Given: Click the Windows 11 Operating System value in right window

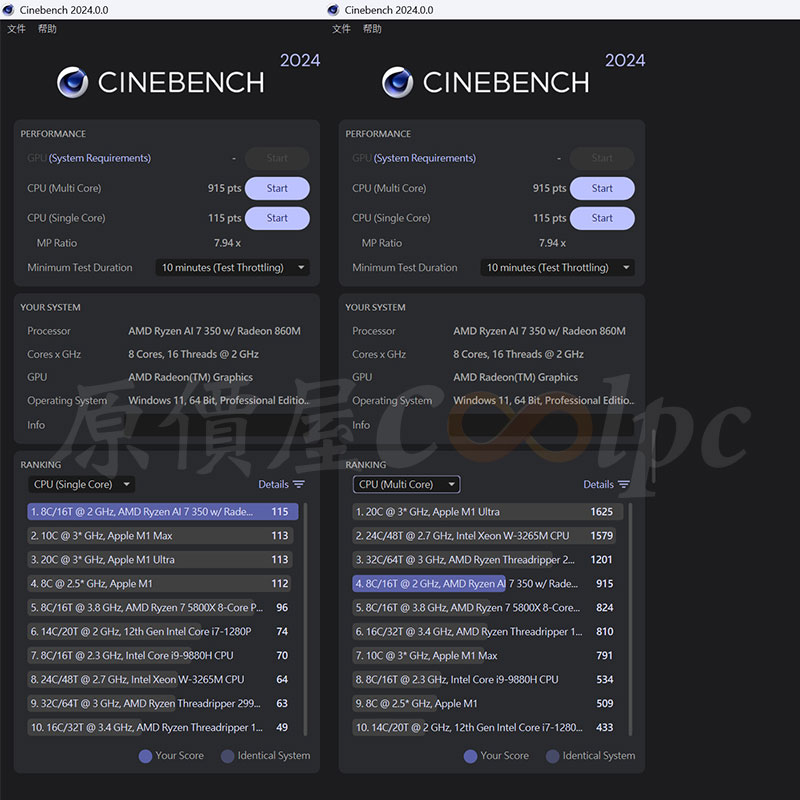Looking at the screenshot, I should [x=544, y=401].
